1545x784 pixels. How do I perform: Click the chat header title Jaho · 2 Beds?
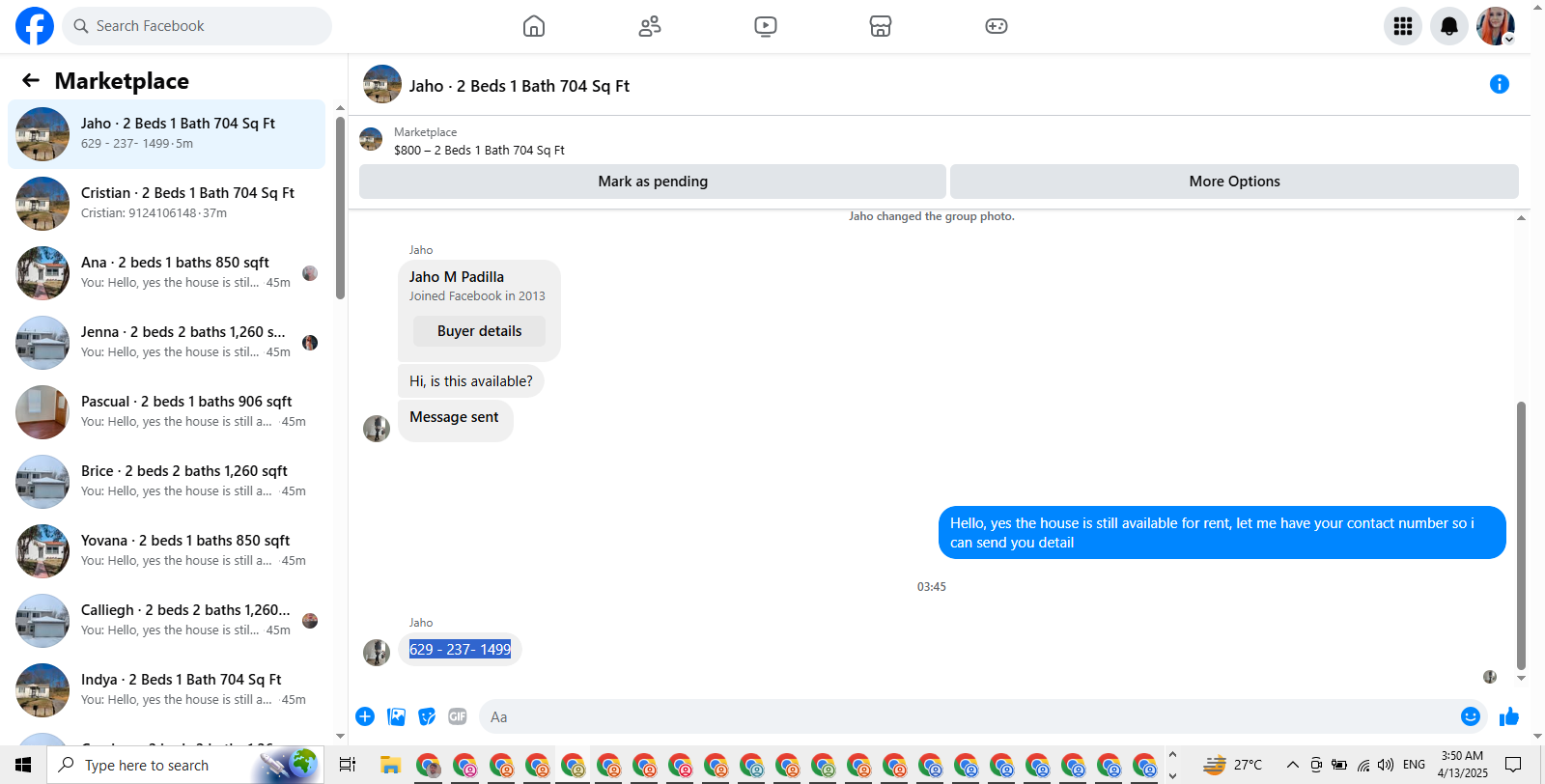tap(519, 86)
